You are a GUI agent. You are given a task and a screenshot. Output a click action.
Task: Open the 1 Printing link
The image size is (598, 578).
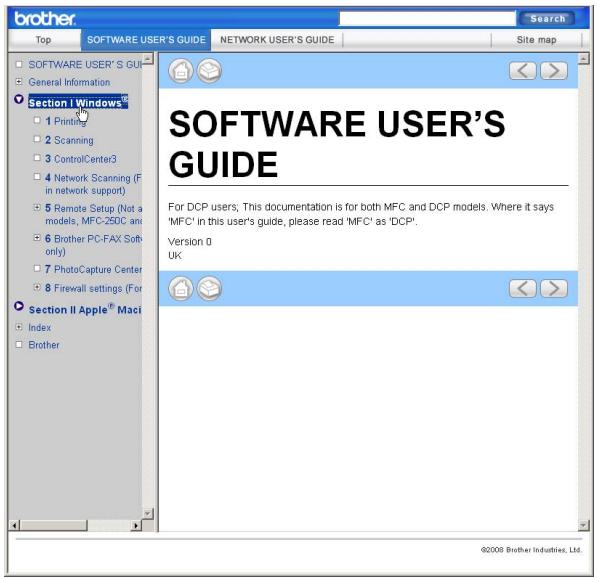click(x=66, y=121)
